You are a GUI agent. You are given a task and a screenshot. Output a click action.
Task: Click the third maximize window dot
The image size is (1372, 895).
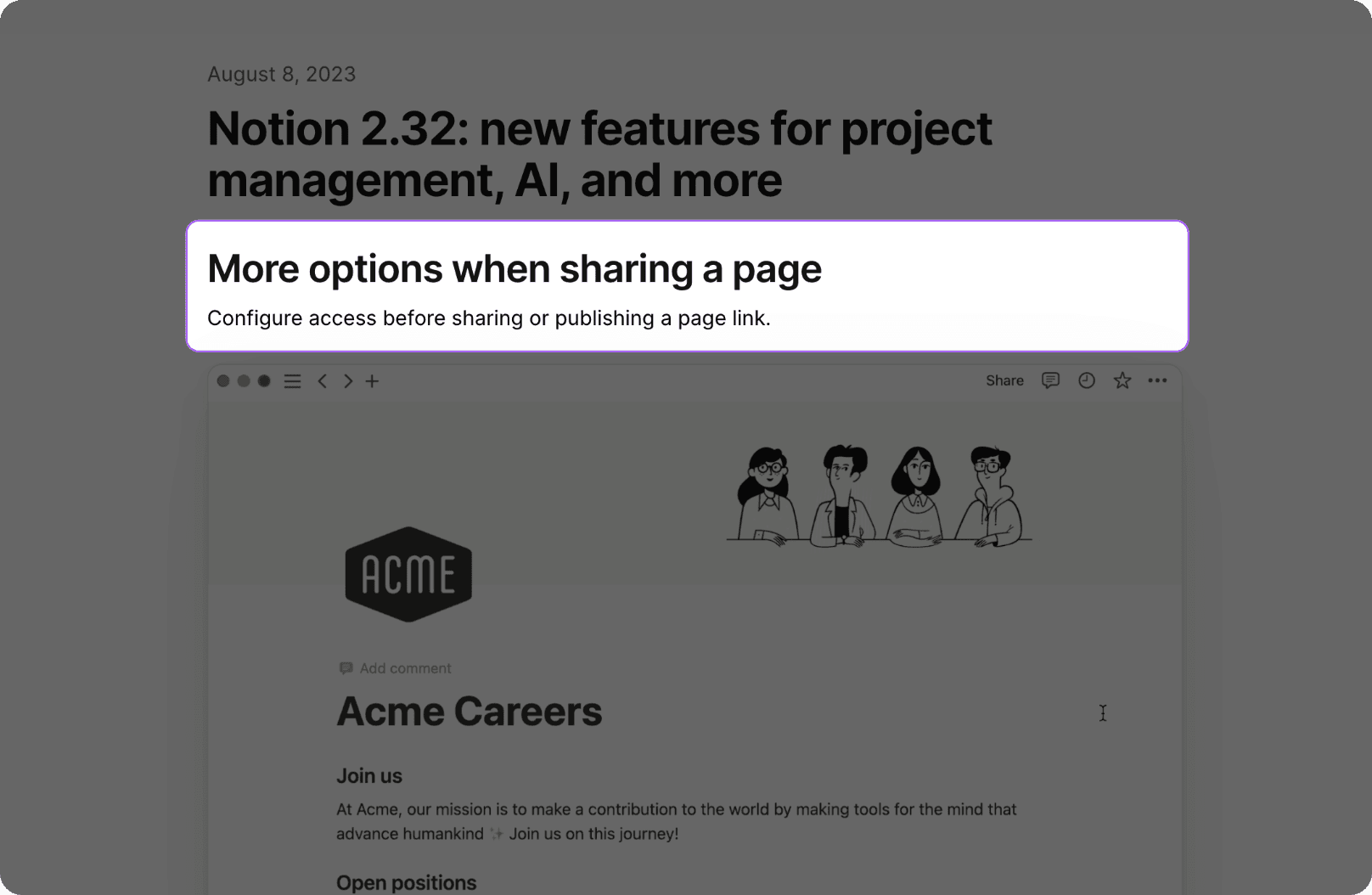[264, 381]
